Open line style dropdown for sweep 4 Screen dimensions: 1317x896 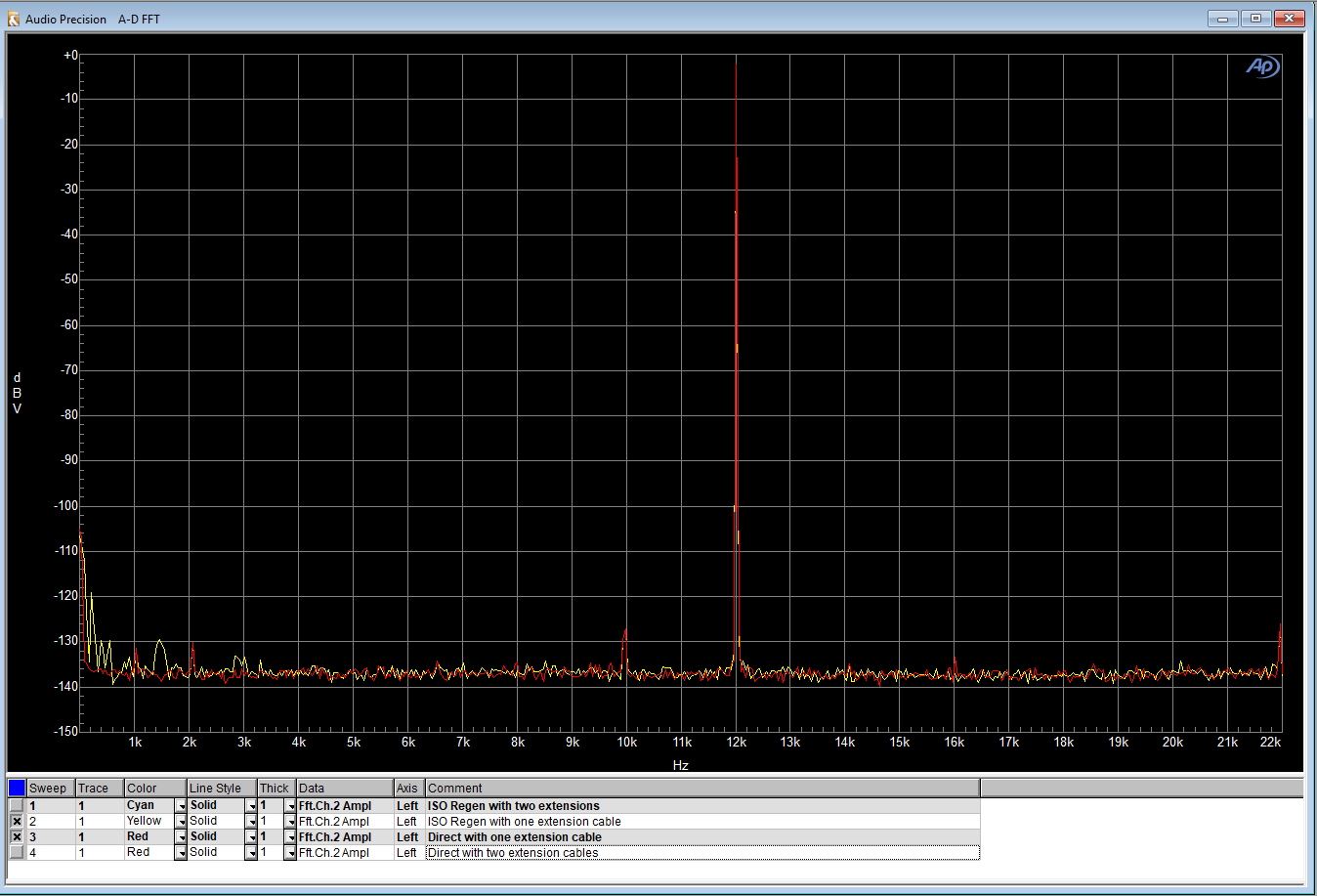(x=251, y=853)
